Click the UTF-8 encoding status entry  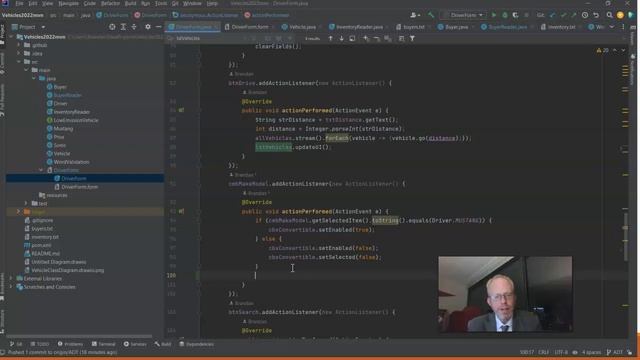point(561,352)
